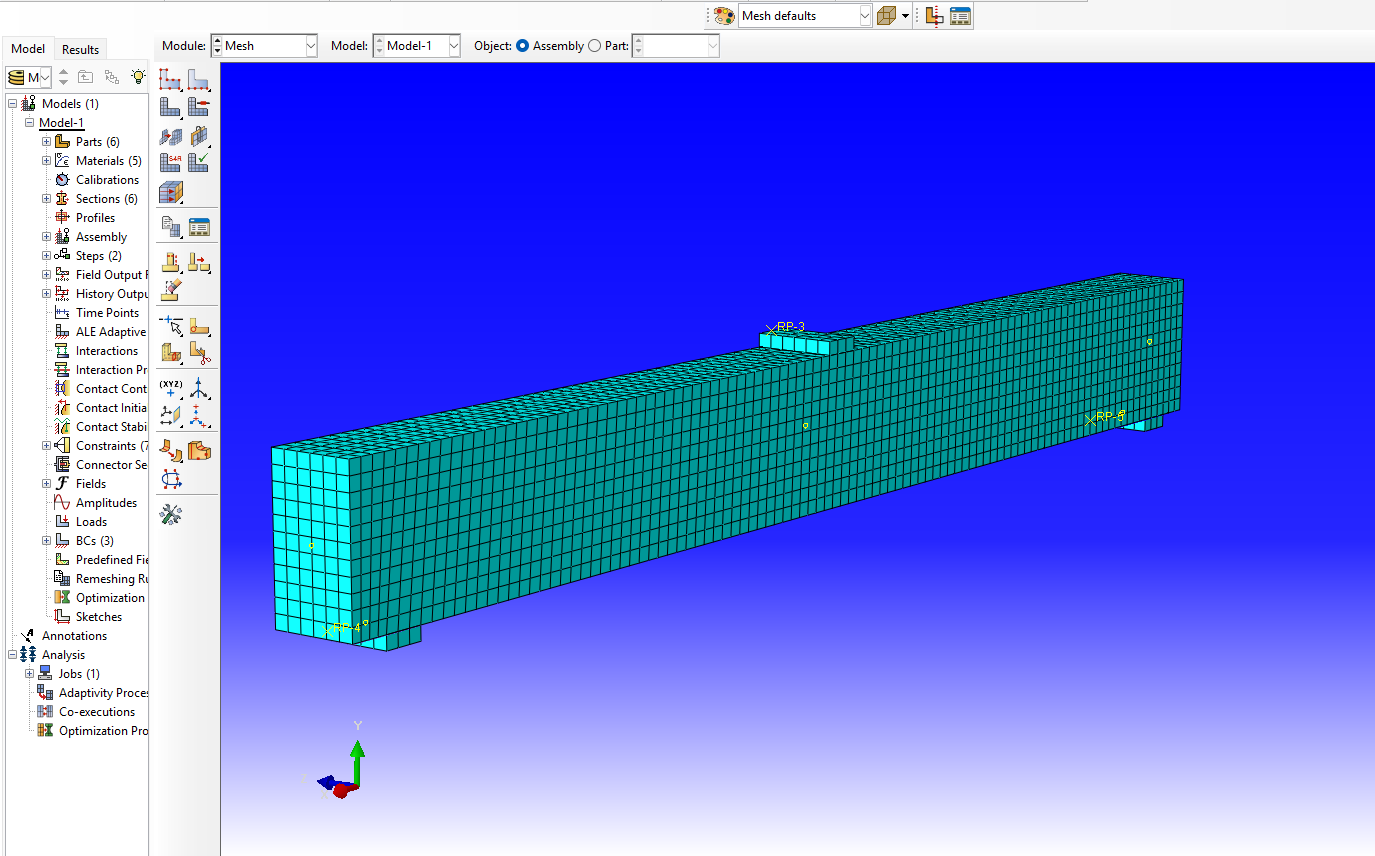Click the RP-3 reference point label
1375x856 pixels.
790,327
